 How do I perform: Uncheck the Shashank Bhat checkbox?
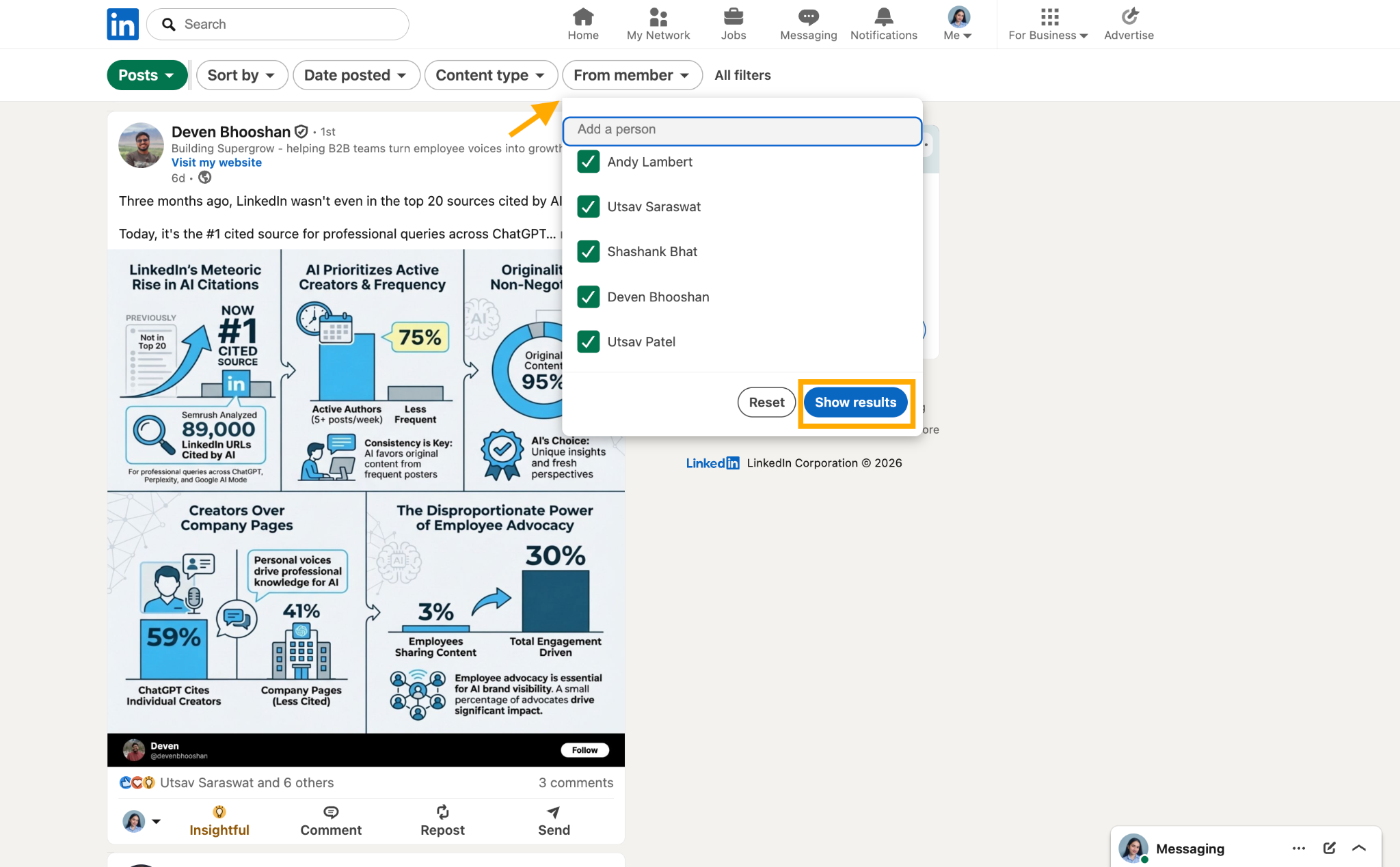pos(589,251)
